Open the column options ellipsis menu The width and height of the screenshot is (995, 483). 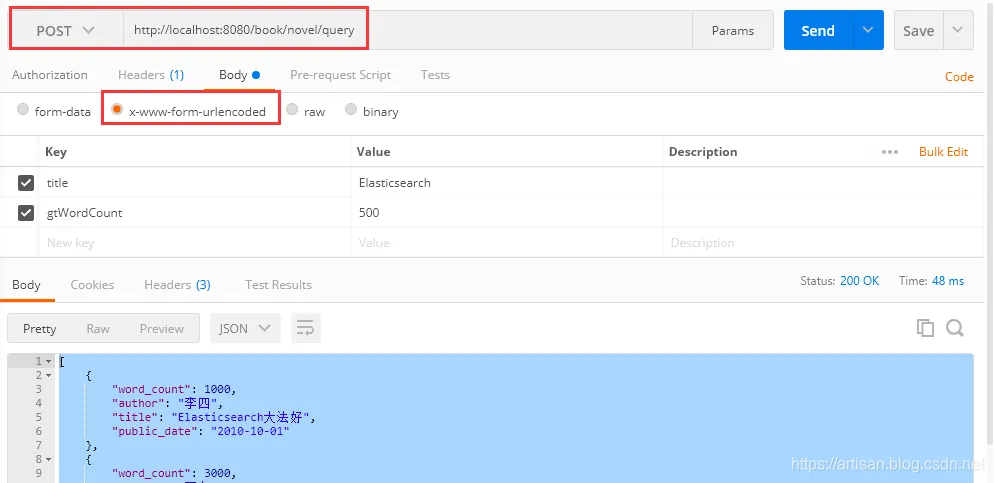[890, 152]
